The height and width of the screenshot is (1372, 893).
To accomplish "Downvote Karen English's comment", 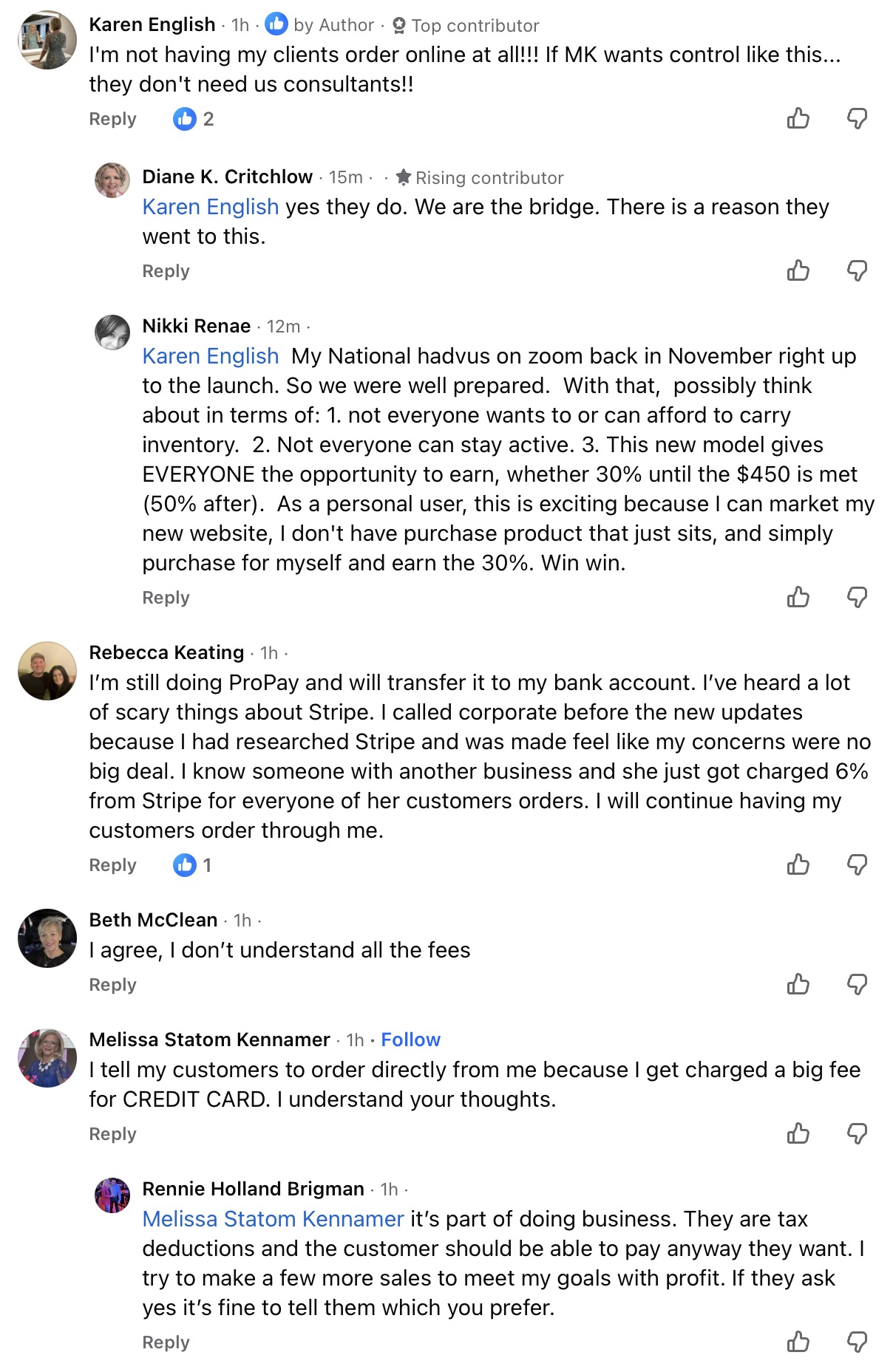I will pyautogui.click(x=857, y=118).
